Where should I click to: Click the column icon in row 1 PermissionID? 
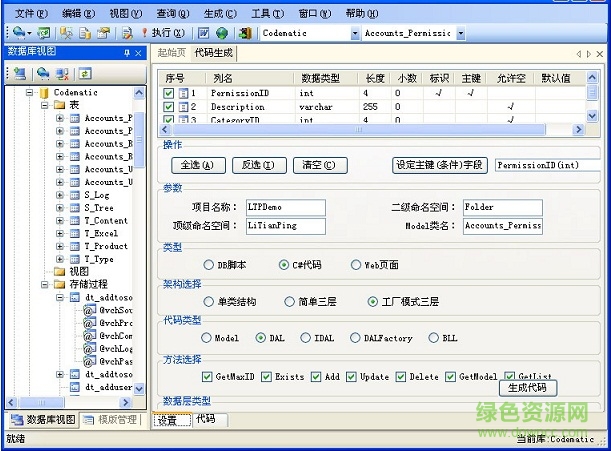coord(183,94)
